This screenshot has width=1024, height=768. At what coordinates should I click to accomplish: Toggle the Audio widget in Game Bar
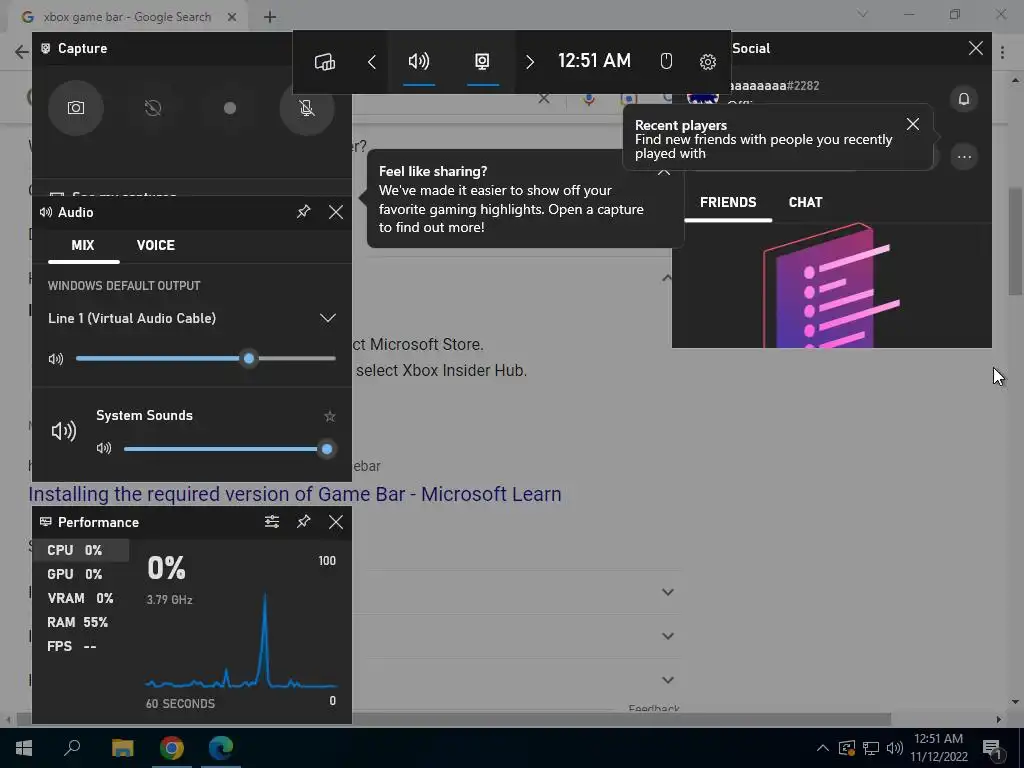pos(419,62)
